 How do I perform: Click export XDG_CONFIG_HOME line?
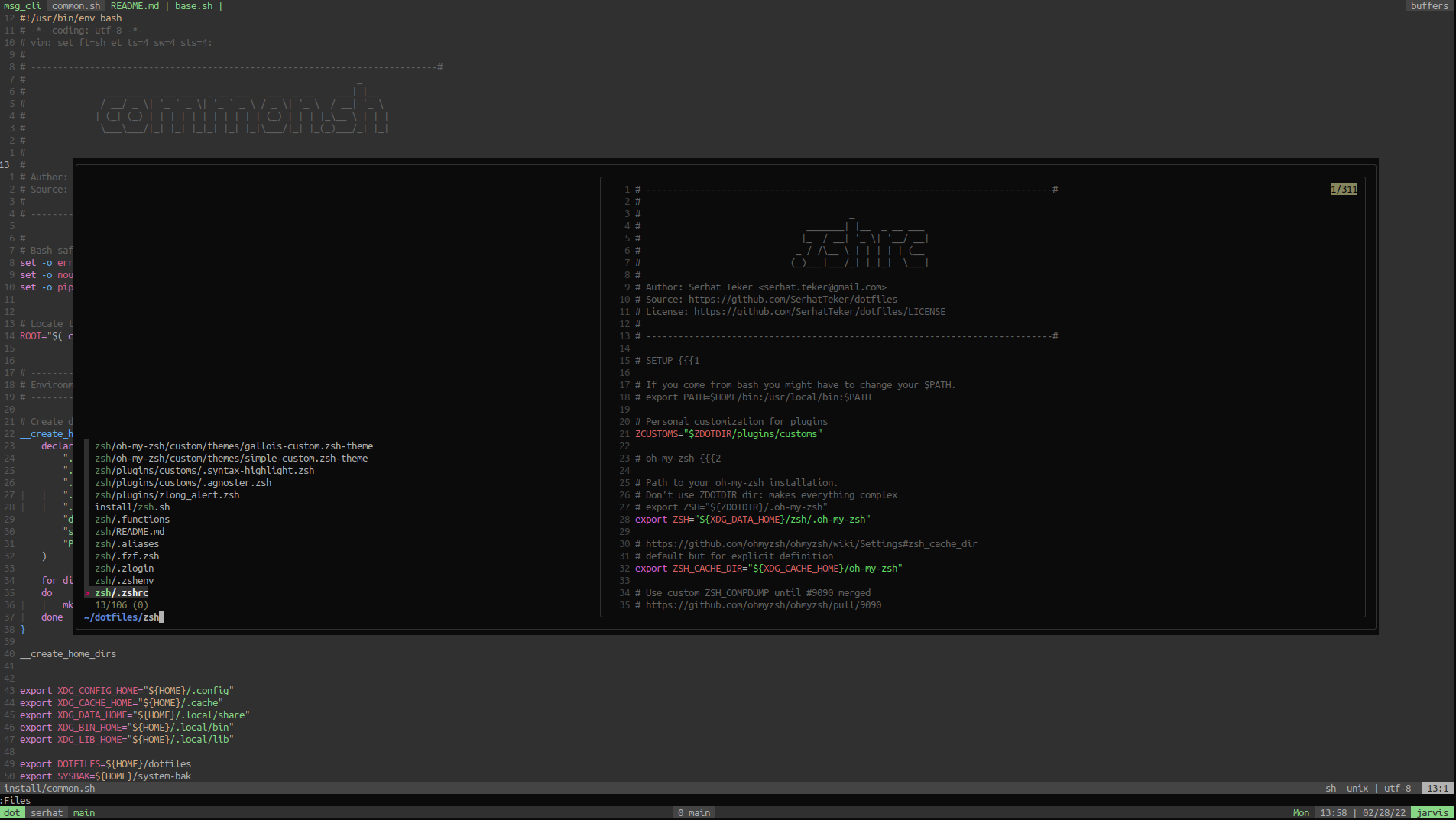click(127, 690)
